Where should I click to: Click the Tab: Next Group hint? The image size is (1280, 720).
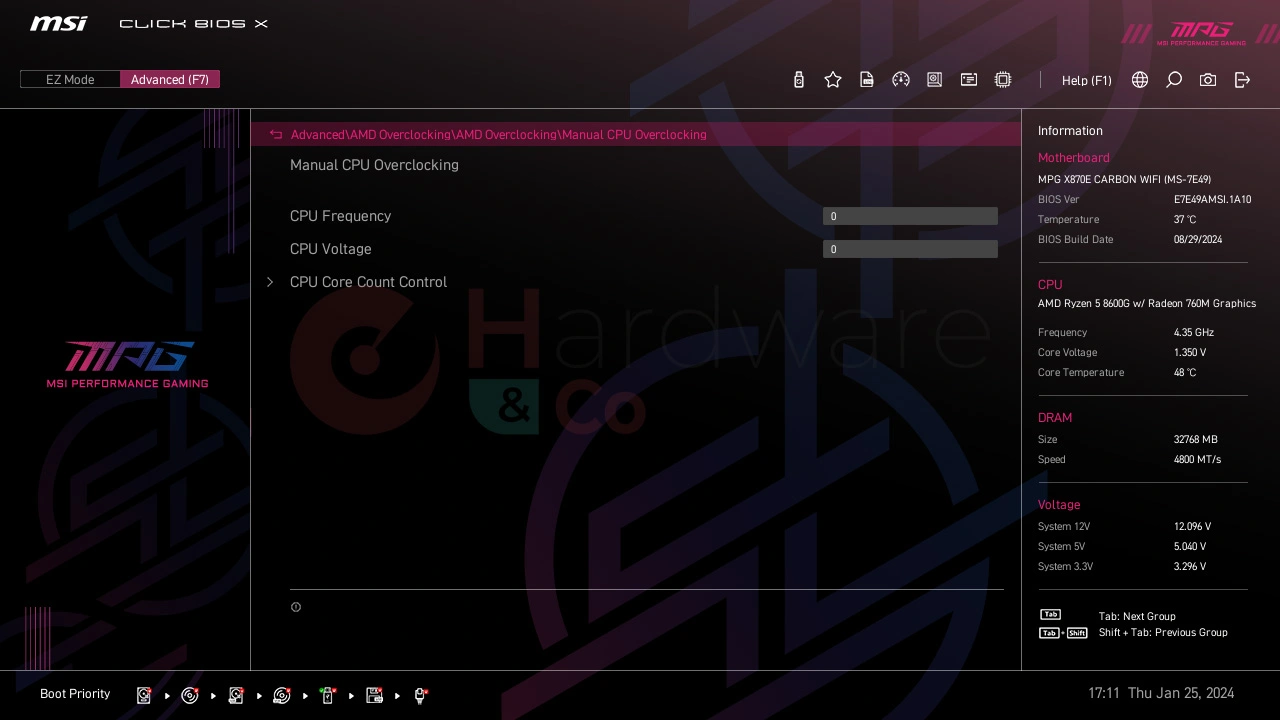point(1137,617)
